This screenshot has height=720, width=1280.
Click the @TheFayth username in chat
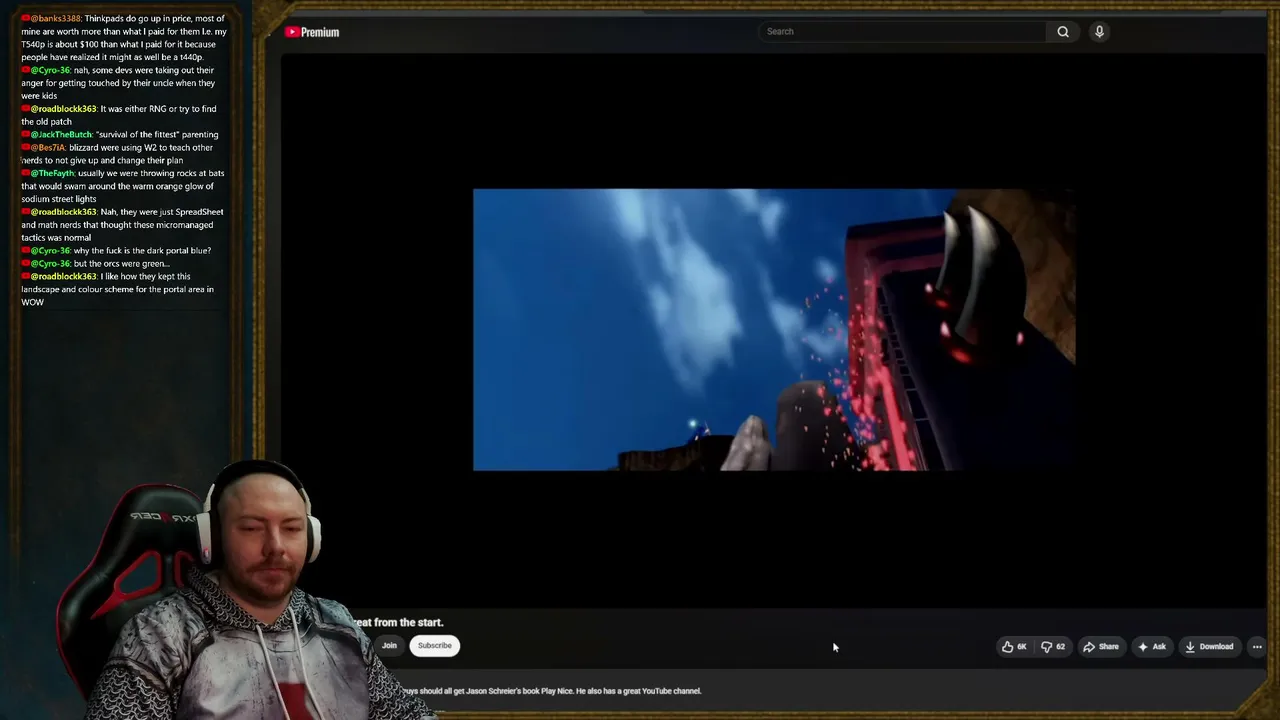(52, 174)
